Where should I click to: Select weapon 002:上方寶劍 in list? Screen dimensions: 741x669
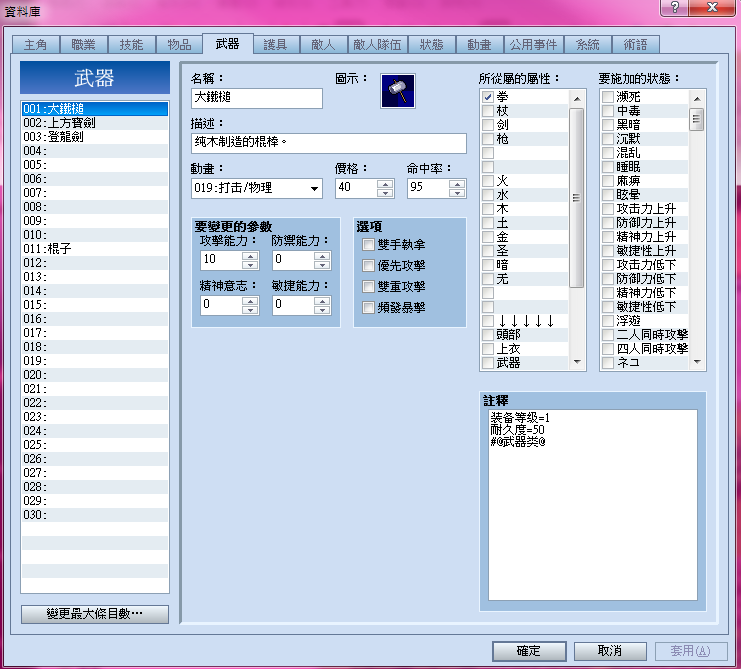coord(95,123)
